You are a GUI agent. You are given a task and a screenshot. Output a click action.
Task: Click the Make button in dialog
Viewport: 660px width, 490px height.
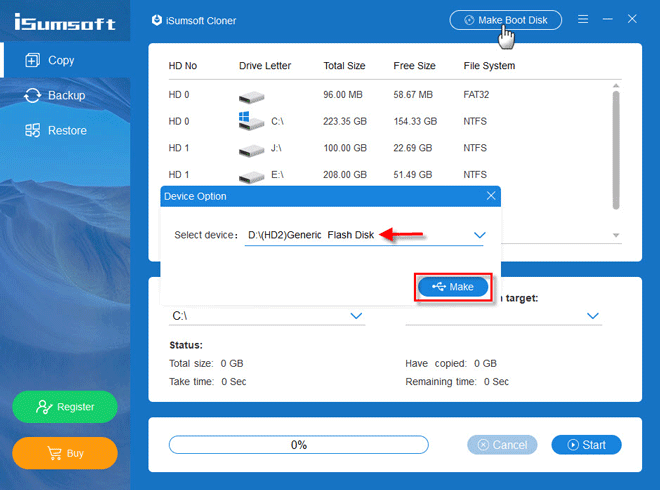pos(453,287)
